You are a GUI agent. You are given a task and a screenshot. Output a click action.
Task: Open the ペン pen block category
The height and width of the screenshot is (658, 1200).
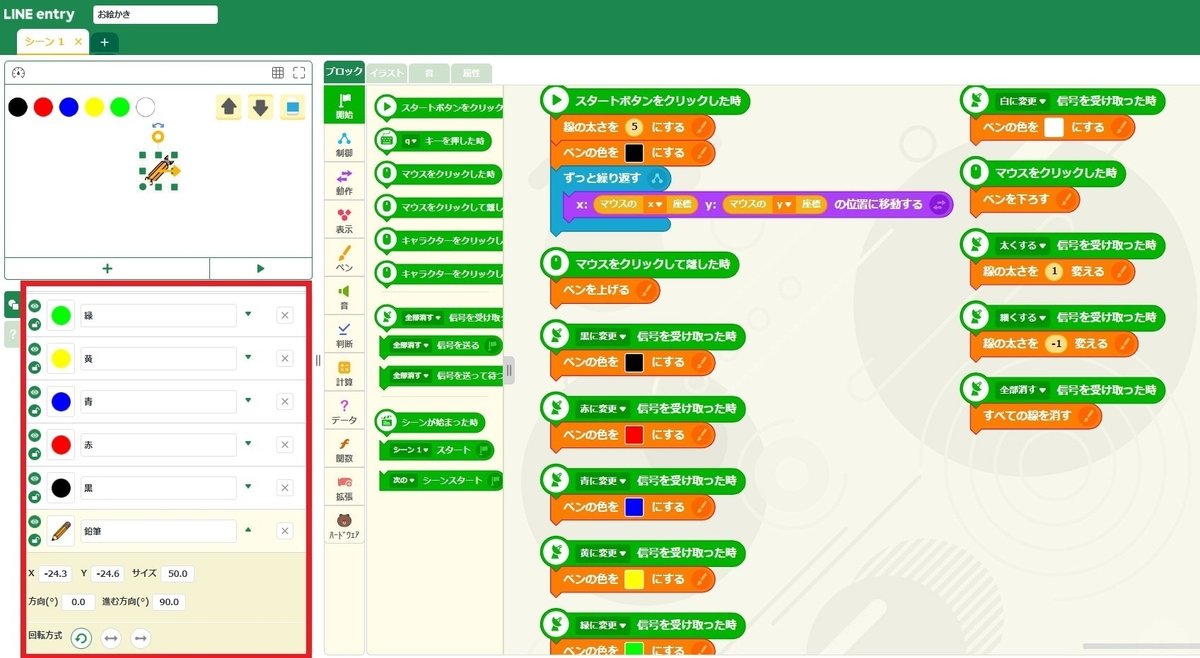click(x=344, y=260)
